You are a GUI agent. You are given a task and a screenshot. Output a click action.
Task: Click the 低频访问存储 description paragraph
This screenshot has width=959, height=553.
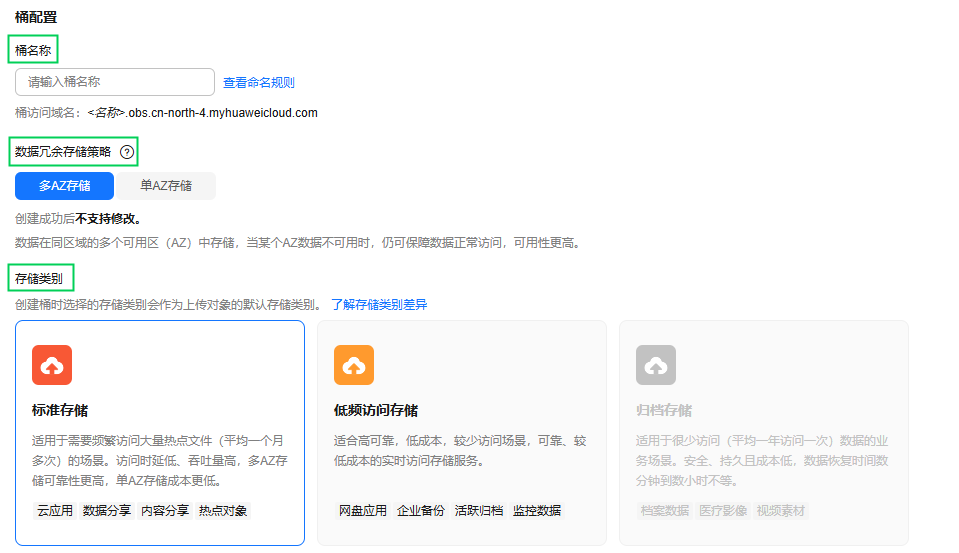tap(460, 451)
